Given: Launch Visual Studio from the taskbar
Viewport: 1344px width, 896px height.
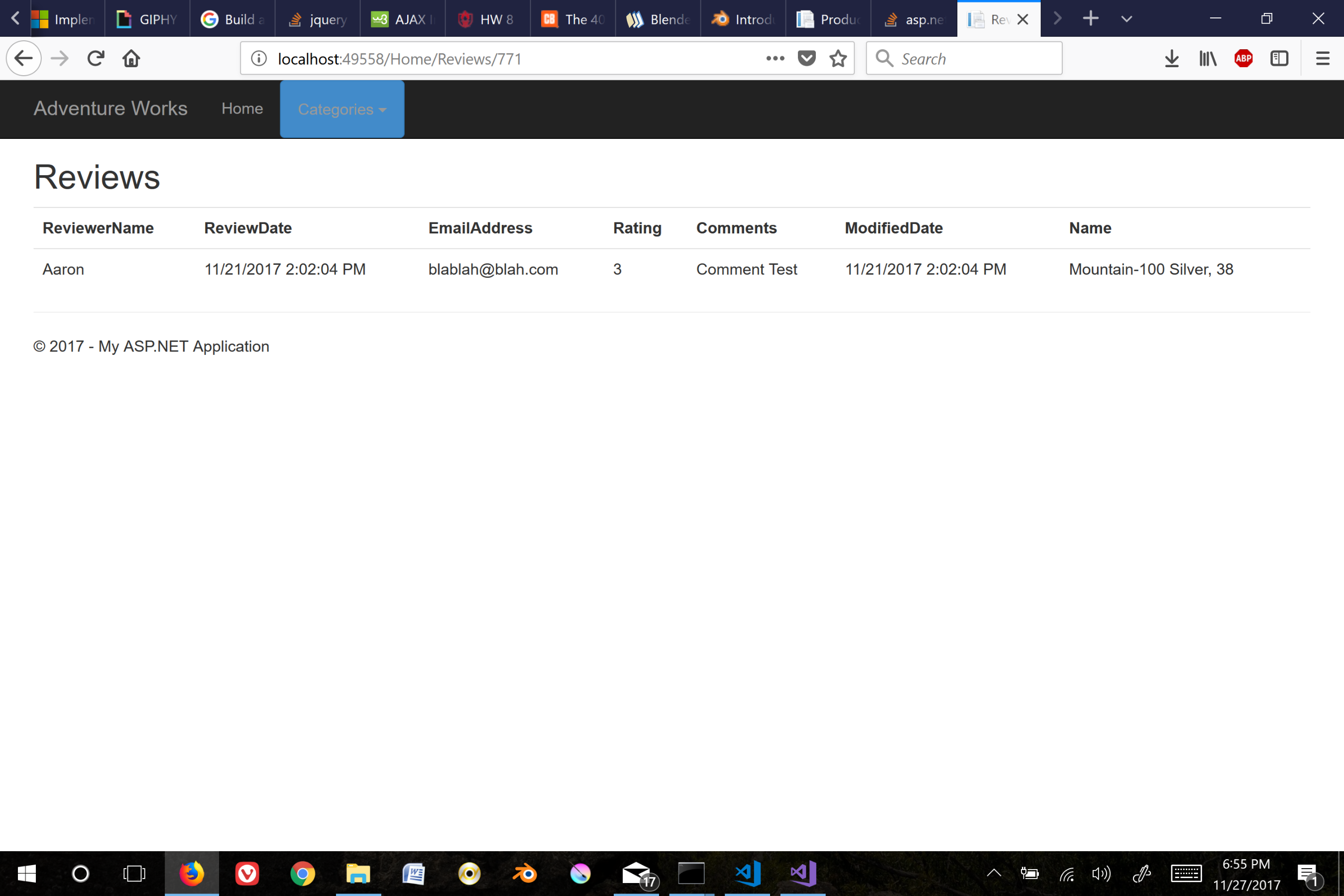Looking at the screenshot, I should click(802, 873).
